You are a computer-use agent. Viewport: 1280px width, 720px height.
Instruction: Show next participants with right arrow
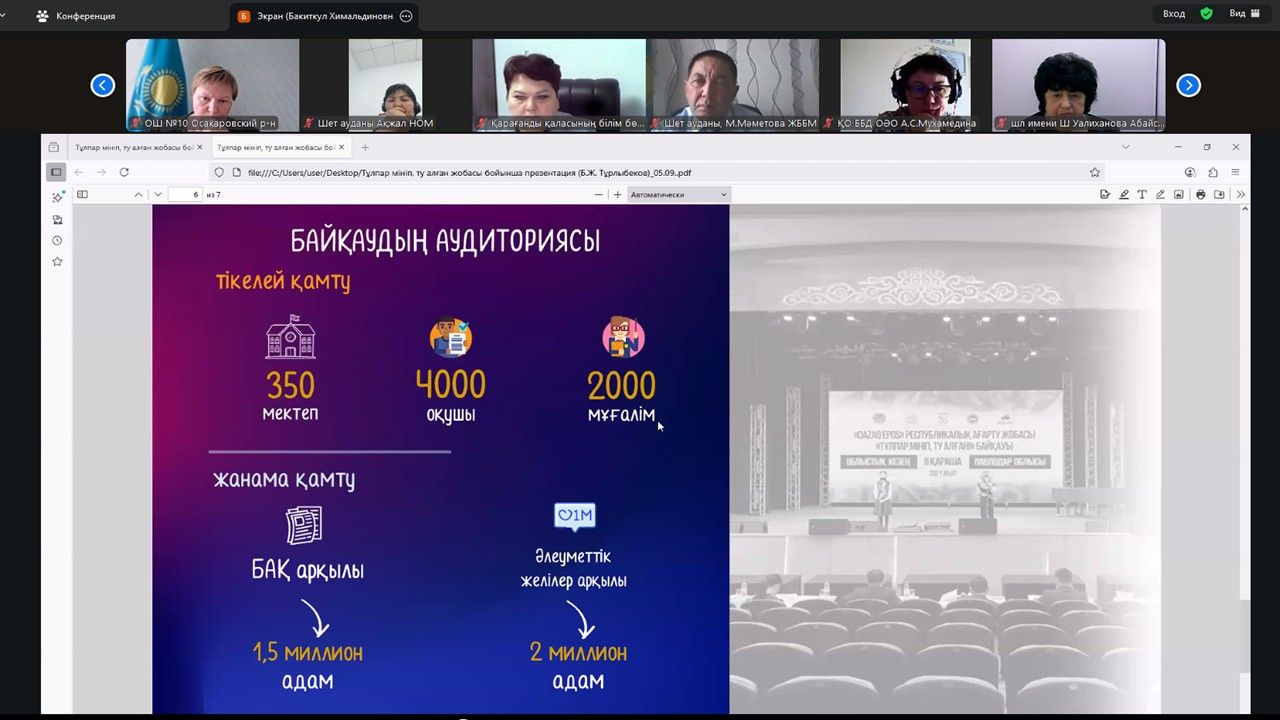tap(1188, 86)
